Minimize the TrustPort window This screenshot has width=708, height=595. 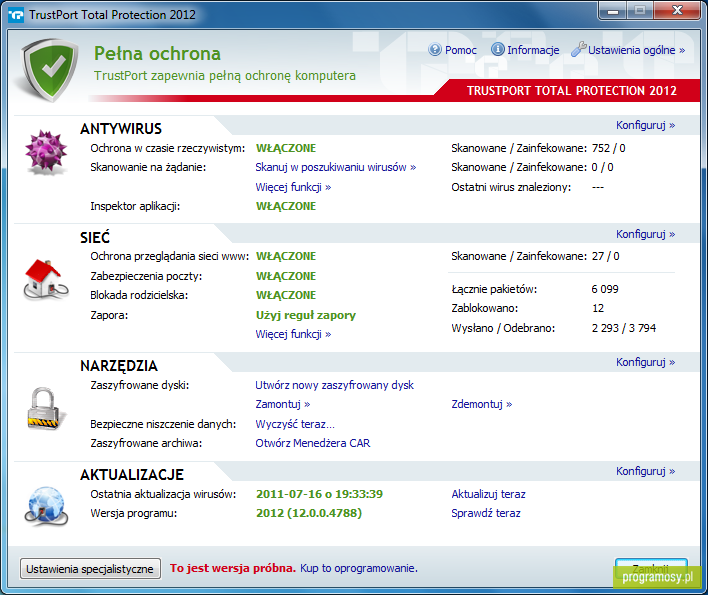(x=613, y=11)
